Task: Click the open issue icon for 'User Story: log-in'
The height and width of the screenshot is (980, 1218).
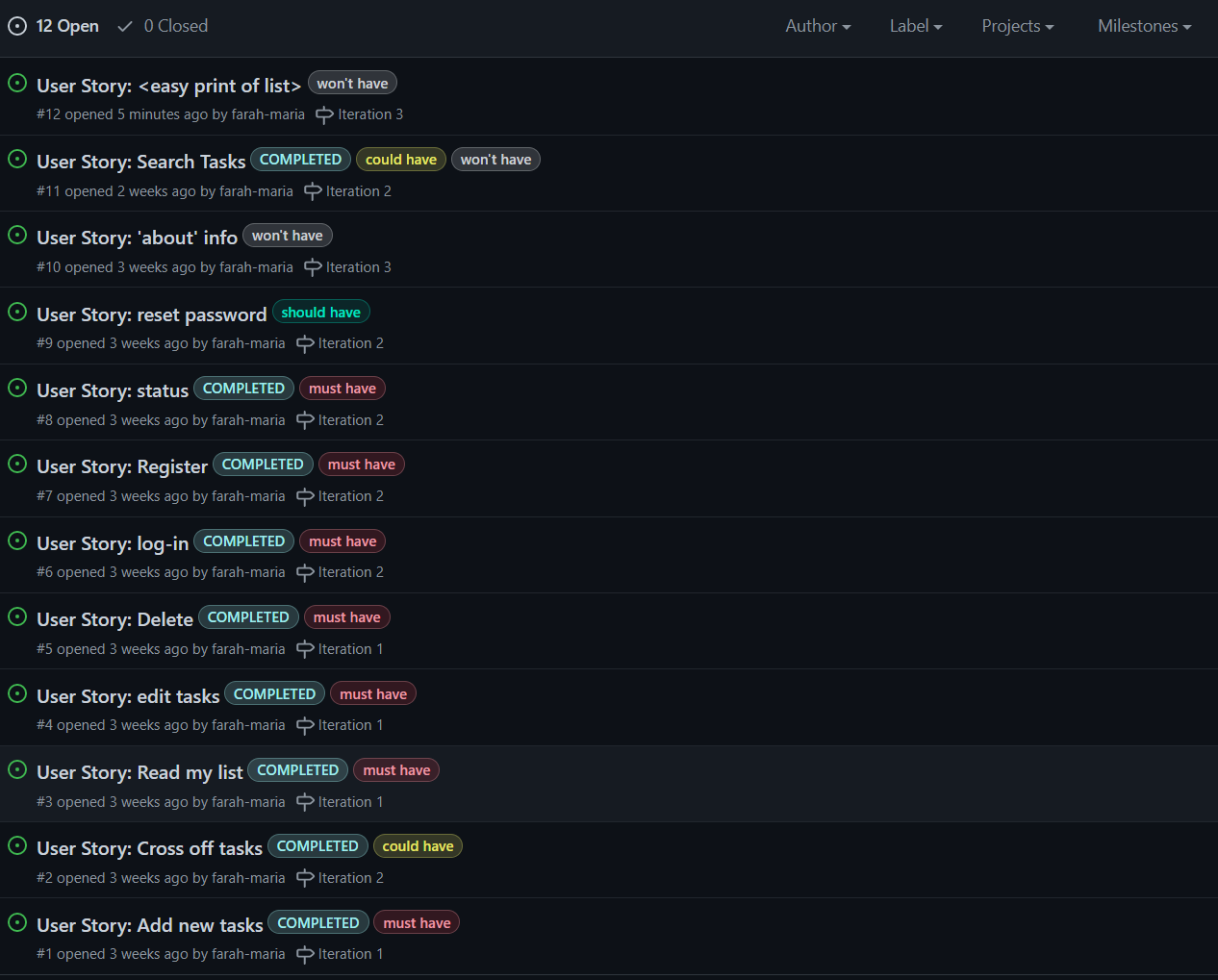Action: [x=16, y=540]
